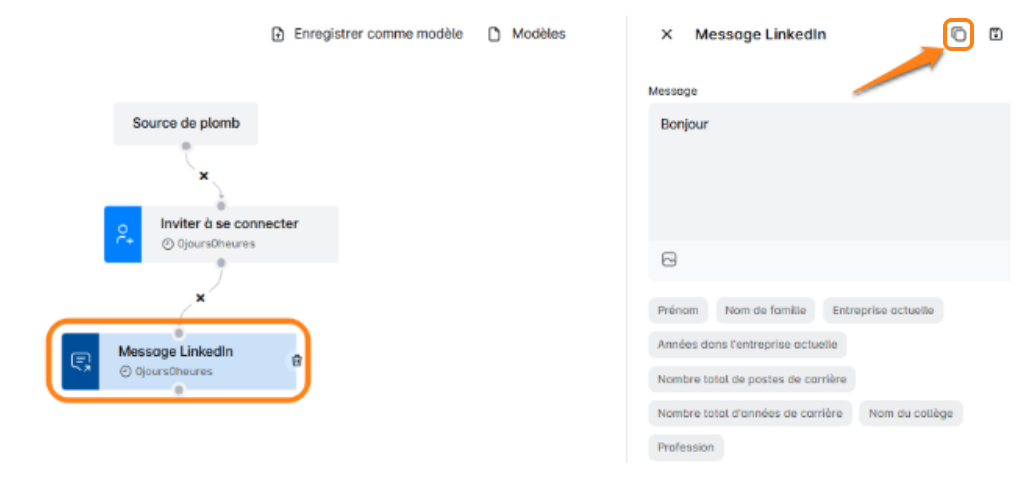Viewport: 1034px width, 498px height.
Task: Click Enregistrer comme modèle
Action: pos(367,34)
